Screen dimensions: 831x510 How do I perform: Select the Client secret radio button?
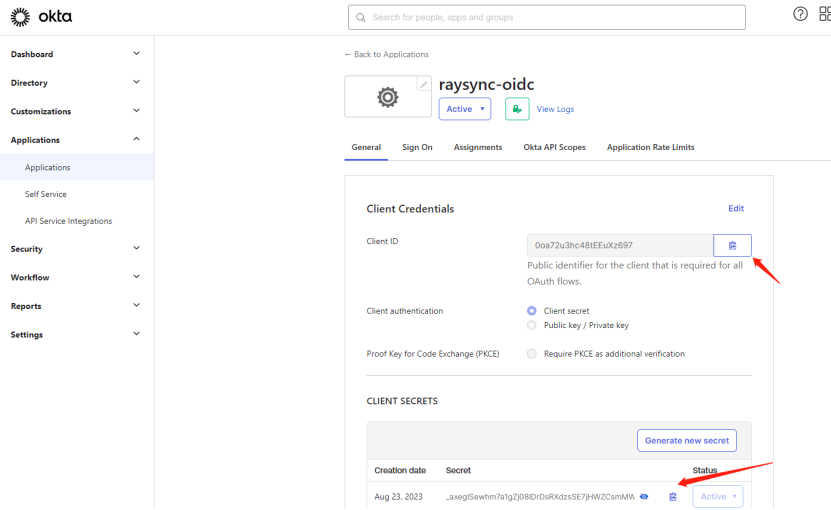point(532,311)
